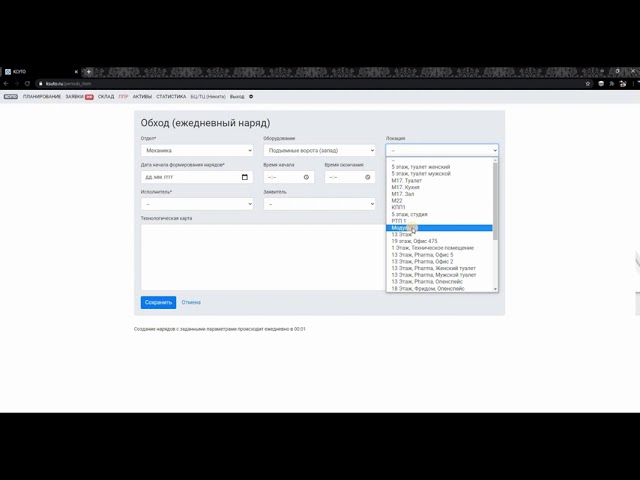Expand the Исполнитель dropdown
Viewport: 640px width, 480px height.
pyautogui.click(x=197, y=203)
